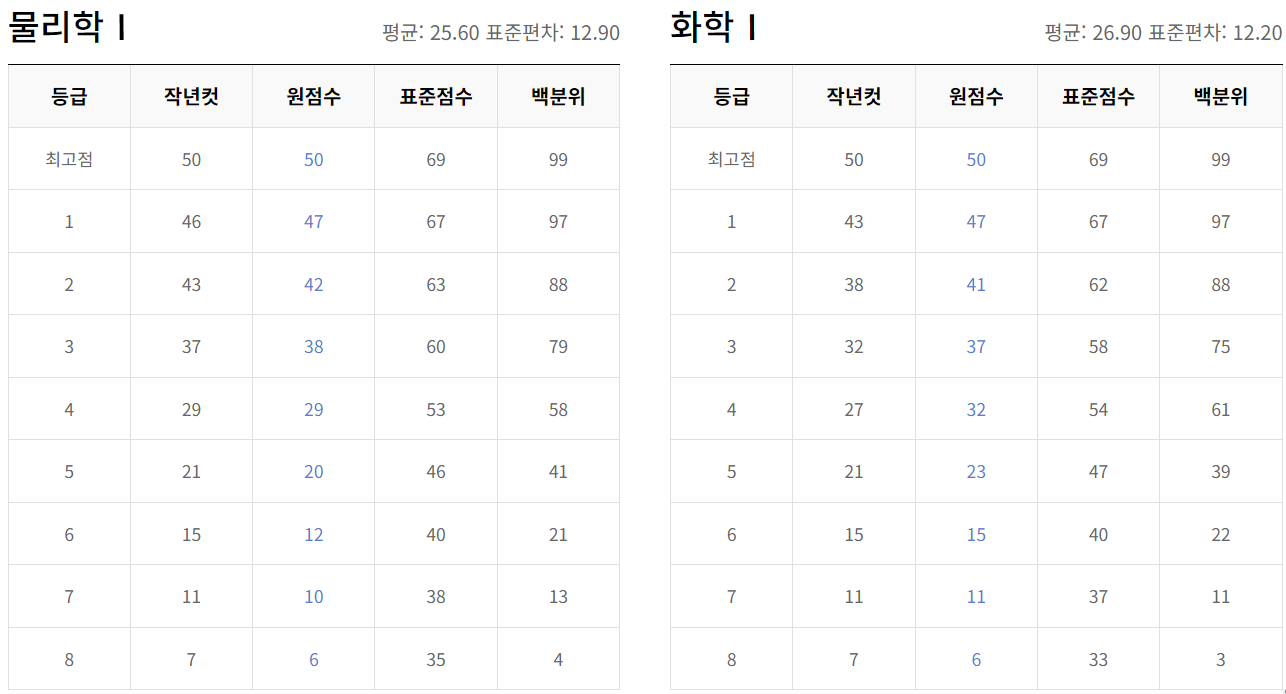Click the 화학 I table title
This screenshot has width=1286, height=694.
click(713, 27)
